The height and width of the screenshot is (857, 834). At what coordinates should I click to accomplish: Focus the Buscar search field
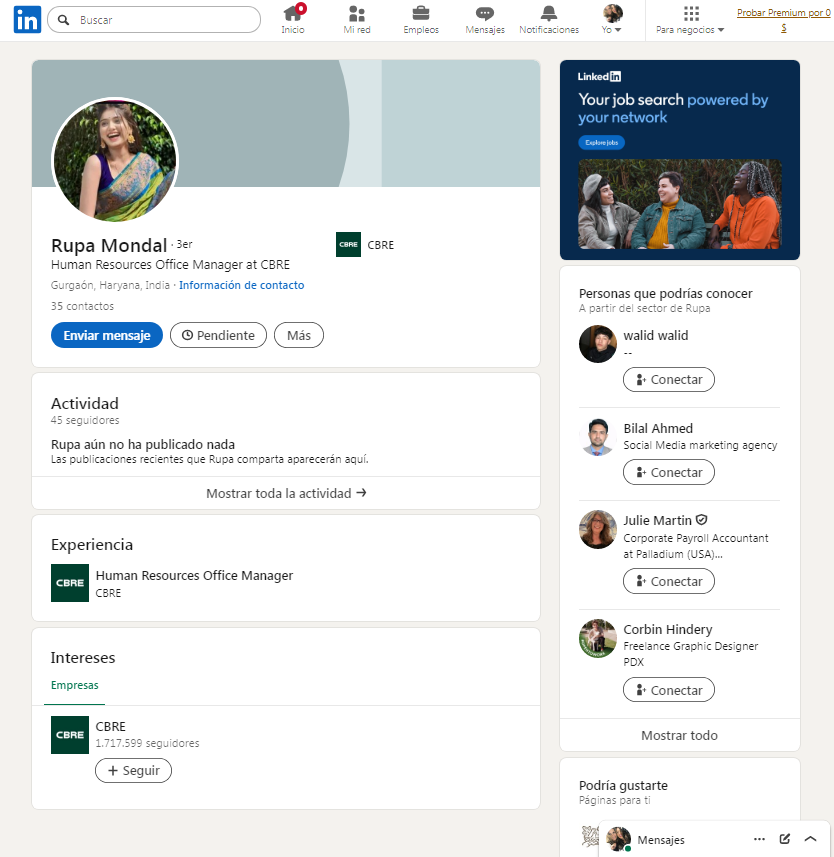(154, 20)
